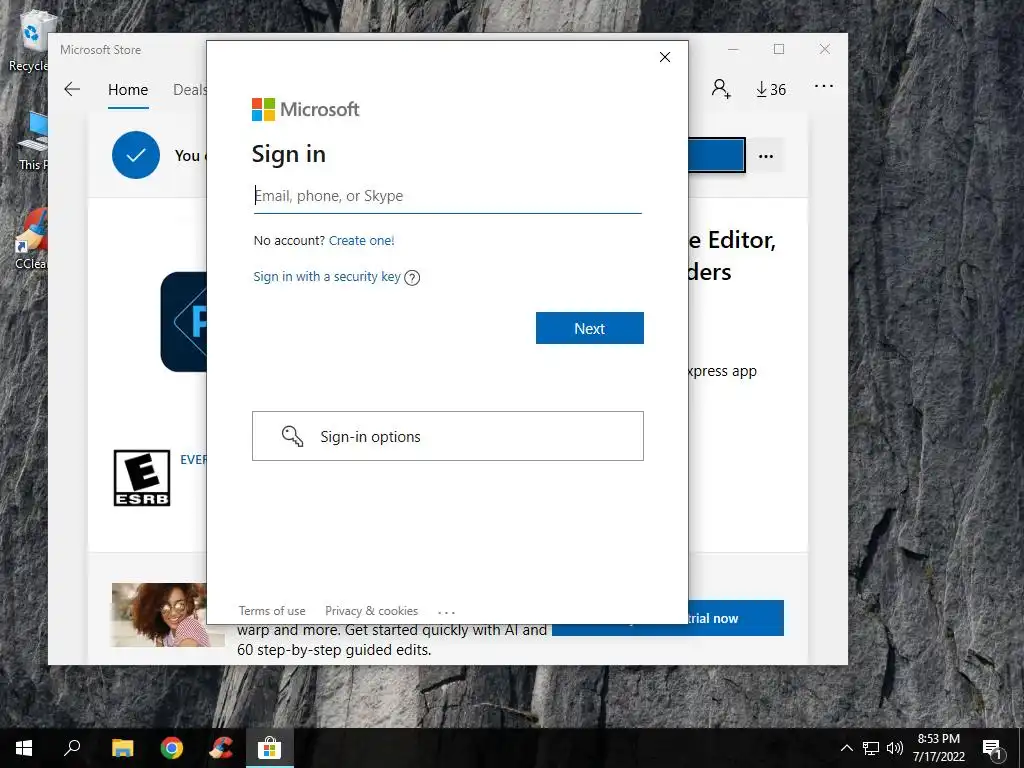Open taskbar Search magnifier
Image resolution: width=1024 pixels, height=768 pixels.
click(x=72, y=748)
